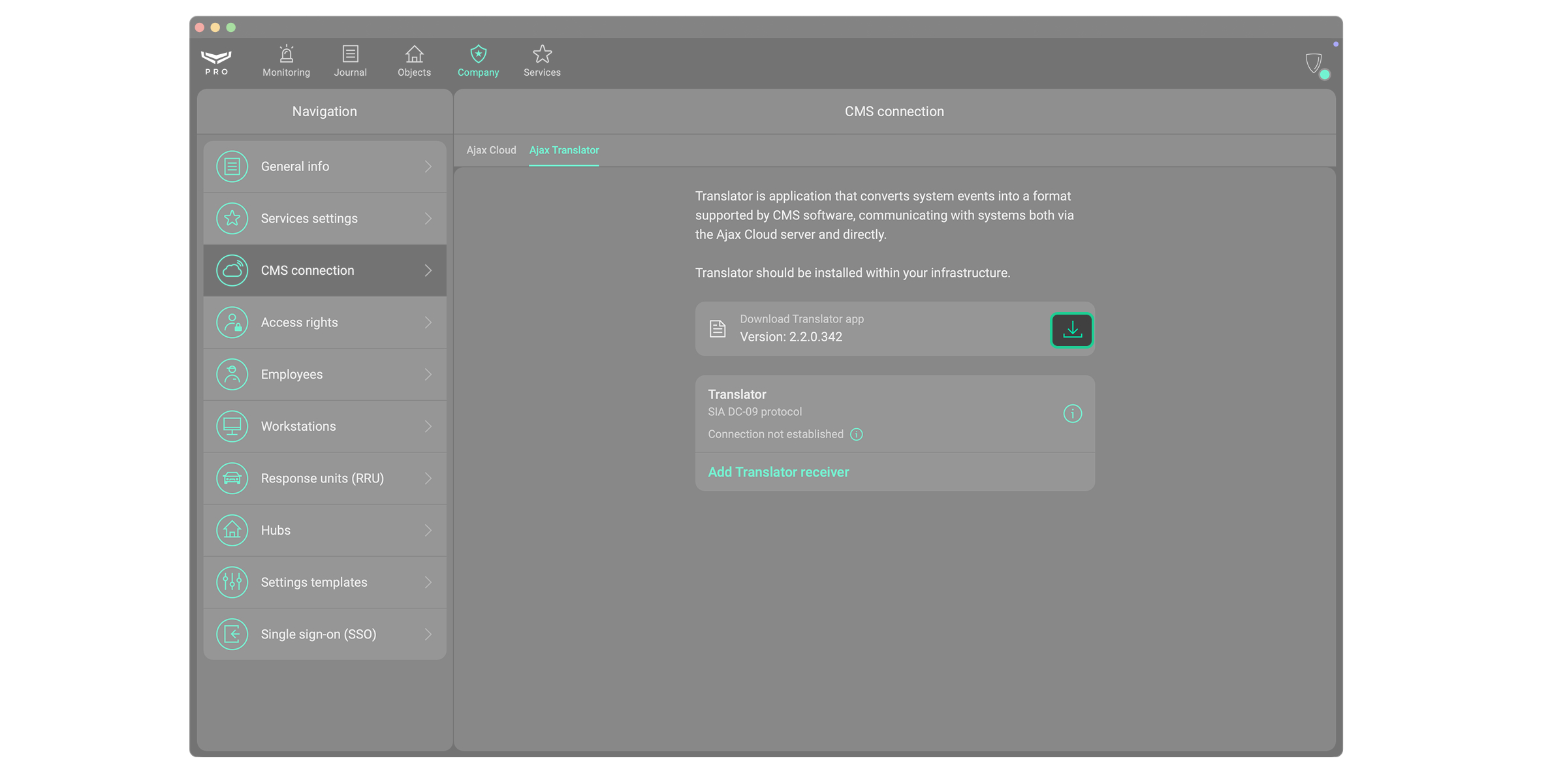Open Response units (RRU) menu item
Image resolution: width=1567 pixels, height=784 pixels.
click(325, 478)
